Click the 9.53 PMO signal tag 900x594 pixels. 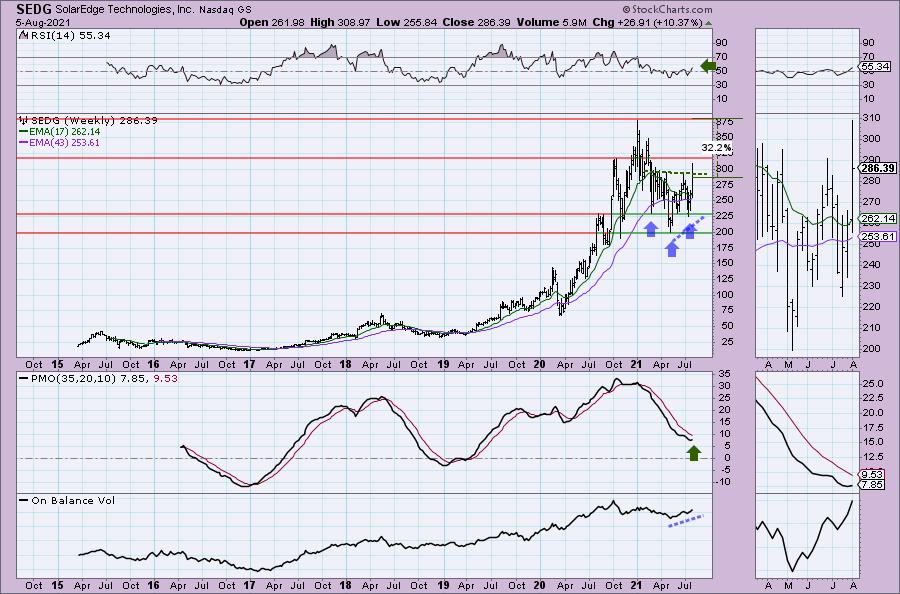(x=872, y=475)
